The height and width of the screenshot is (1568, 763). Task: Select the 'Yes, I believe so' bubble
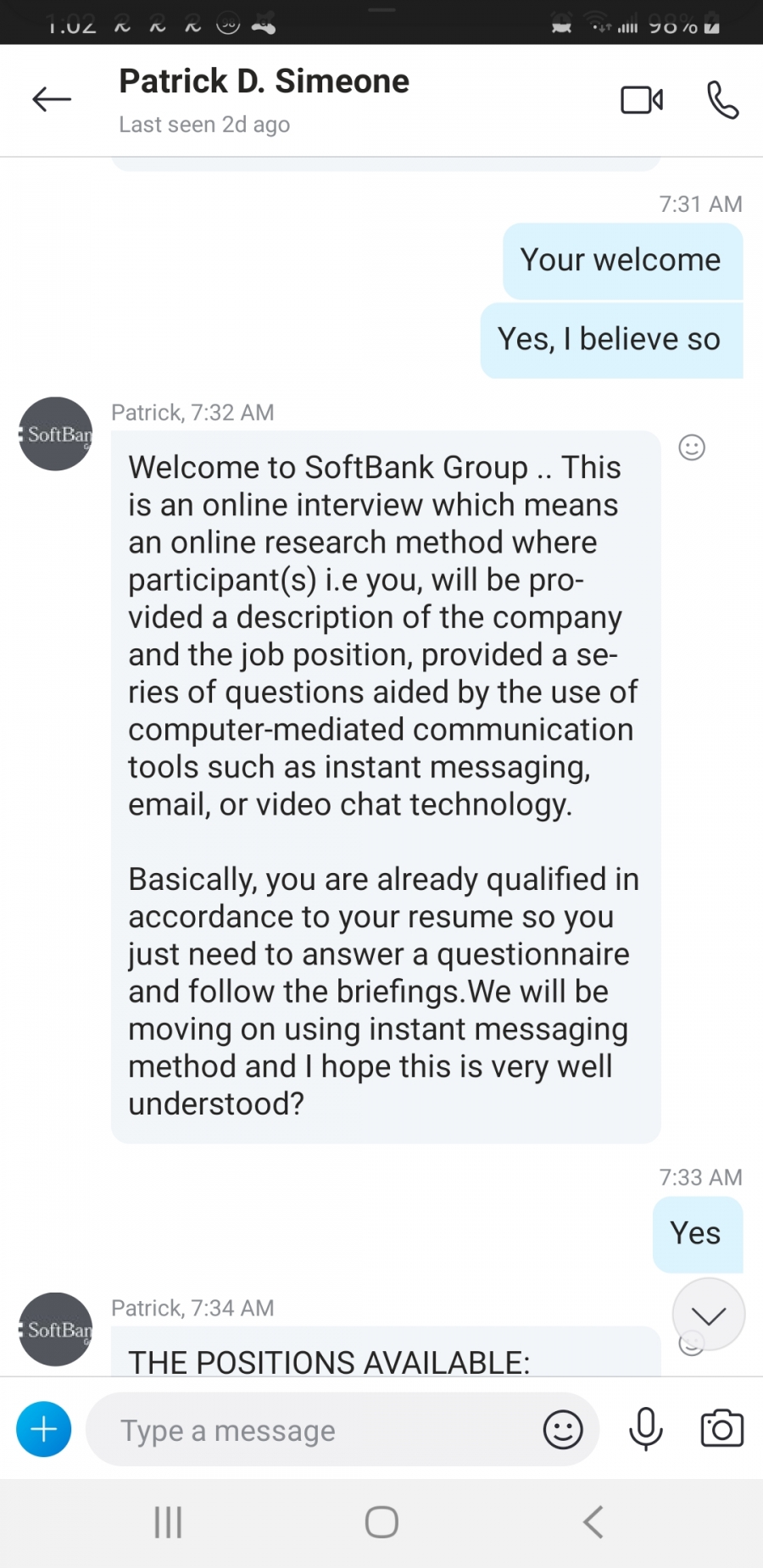611,340
